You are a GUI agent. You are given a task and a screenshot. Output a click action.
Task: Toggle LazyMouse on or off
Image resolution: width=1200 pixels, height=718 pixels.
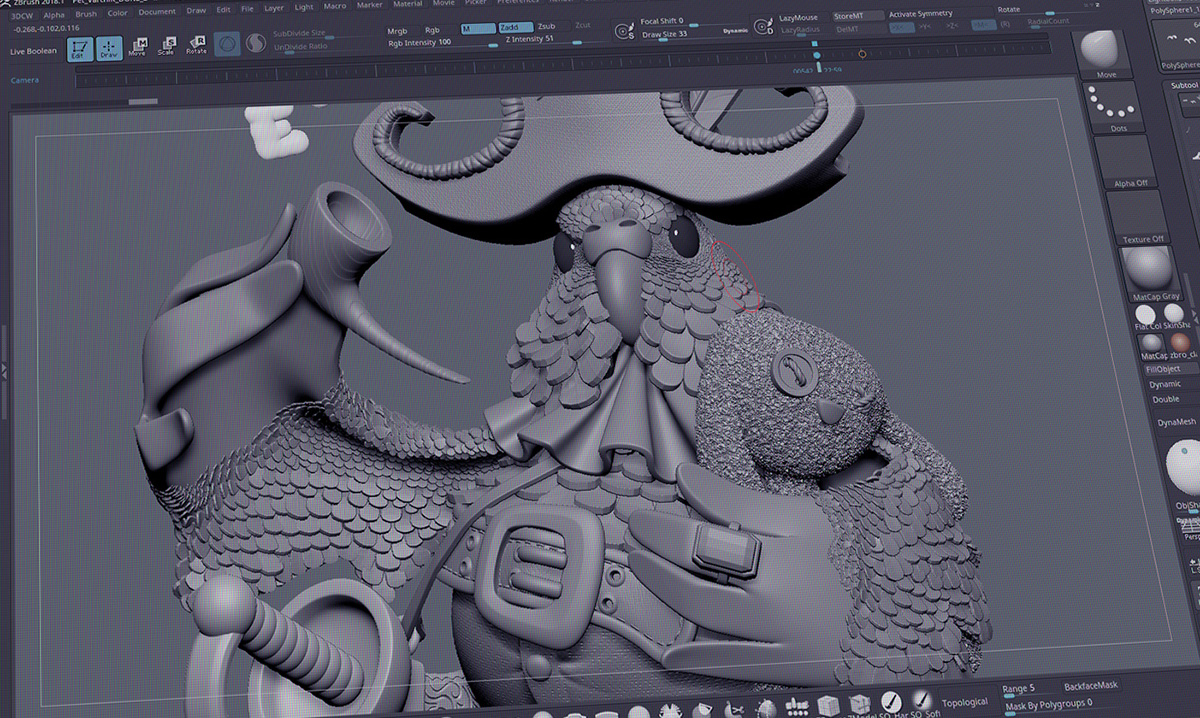[798, 18]
